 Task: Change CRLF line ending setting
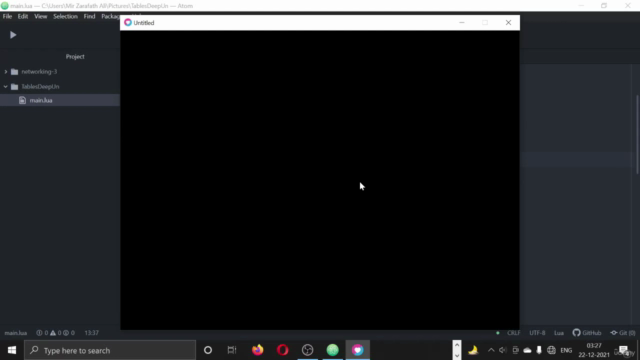coord(513,333)
